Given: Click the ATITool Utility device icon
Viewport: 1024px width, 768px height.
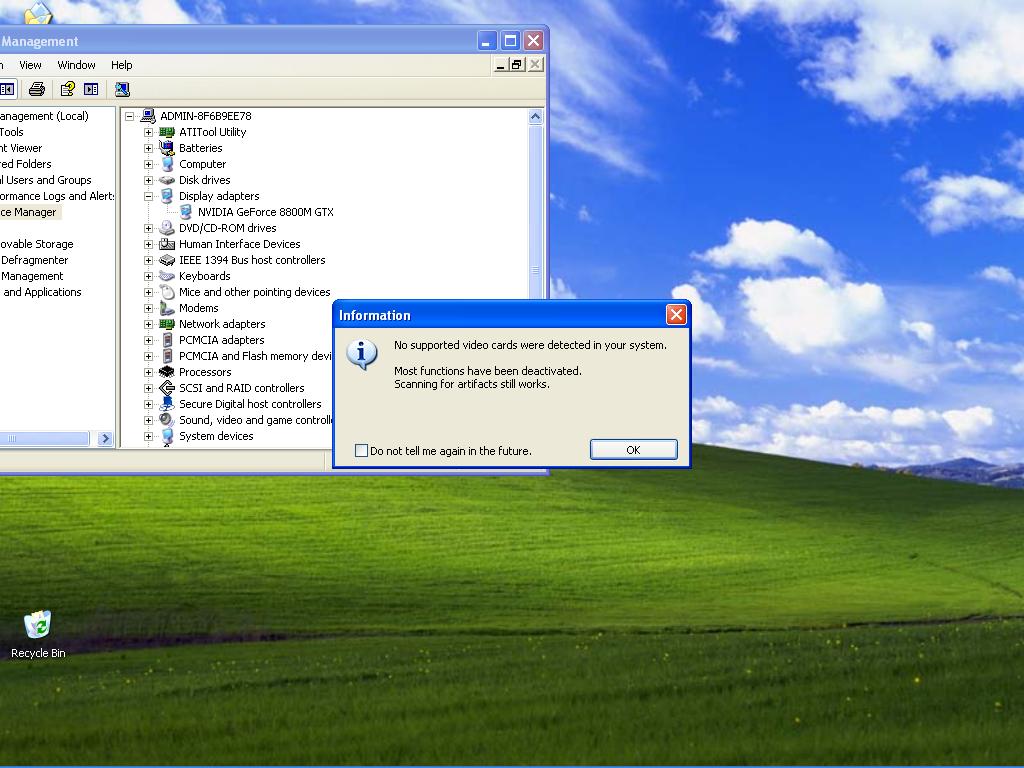Looking at the screenshot, I should tap(167, 132).
